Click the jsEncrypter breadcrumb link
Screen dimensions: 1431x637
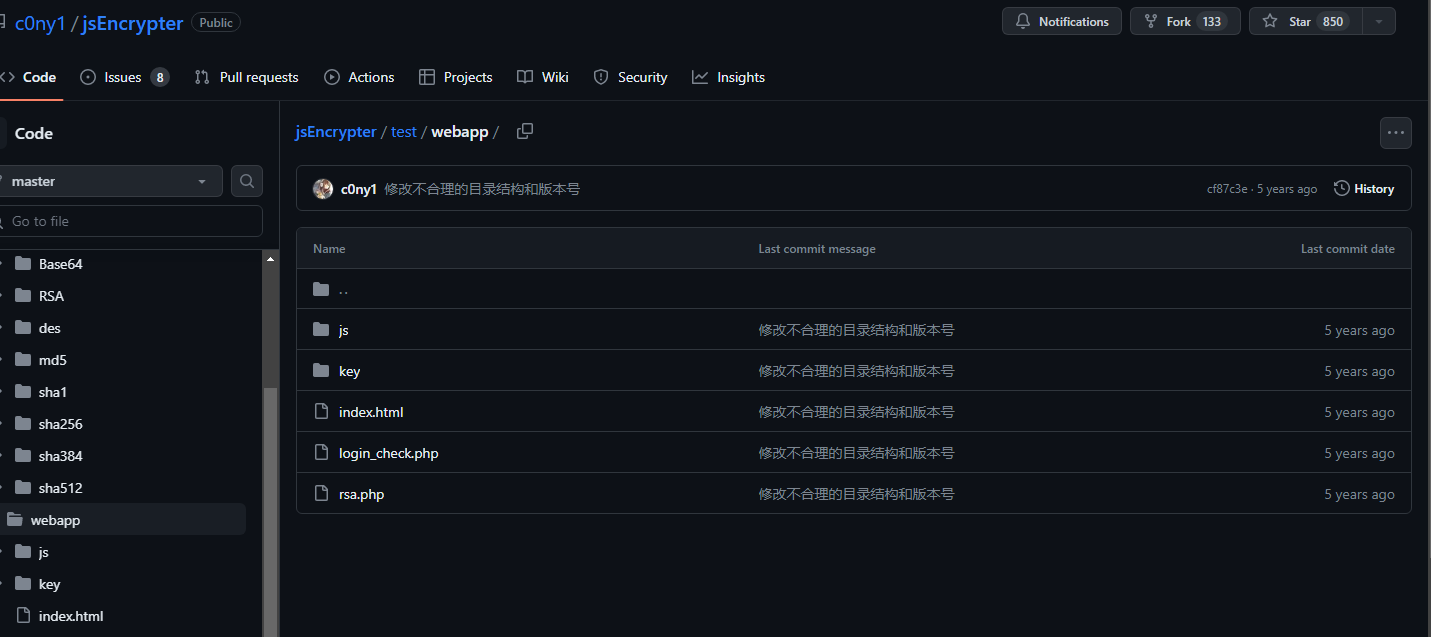tap(336, 132)
